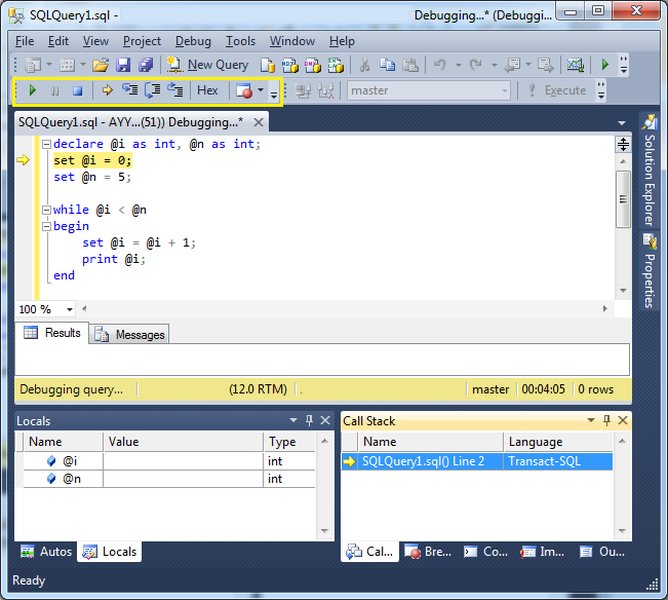Click the Change Connection icon

326,91
